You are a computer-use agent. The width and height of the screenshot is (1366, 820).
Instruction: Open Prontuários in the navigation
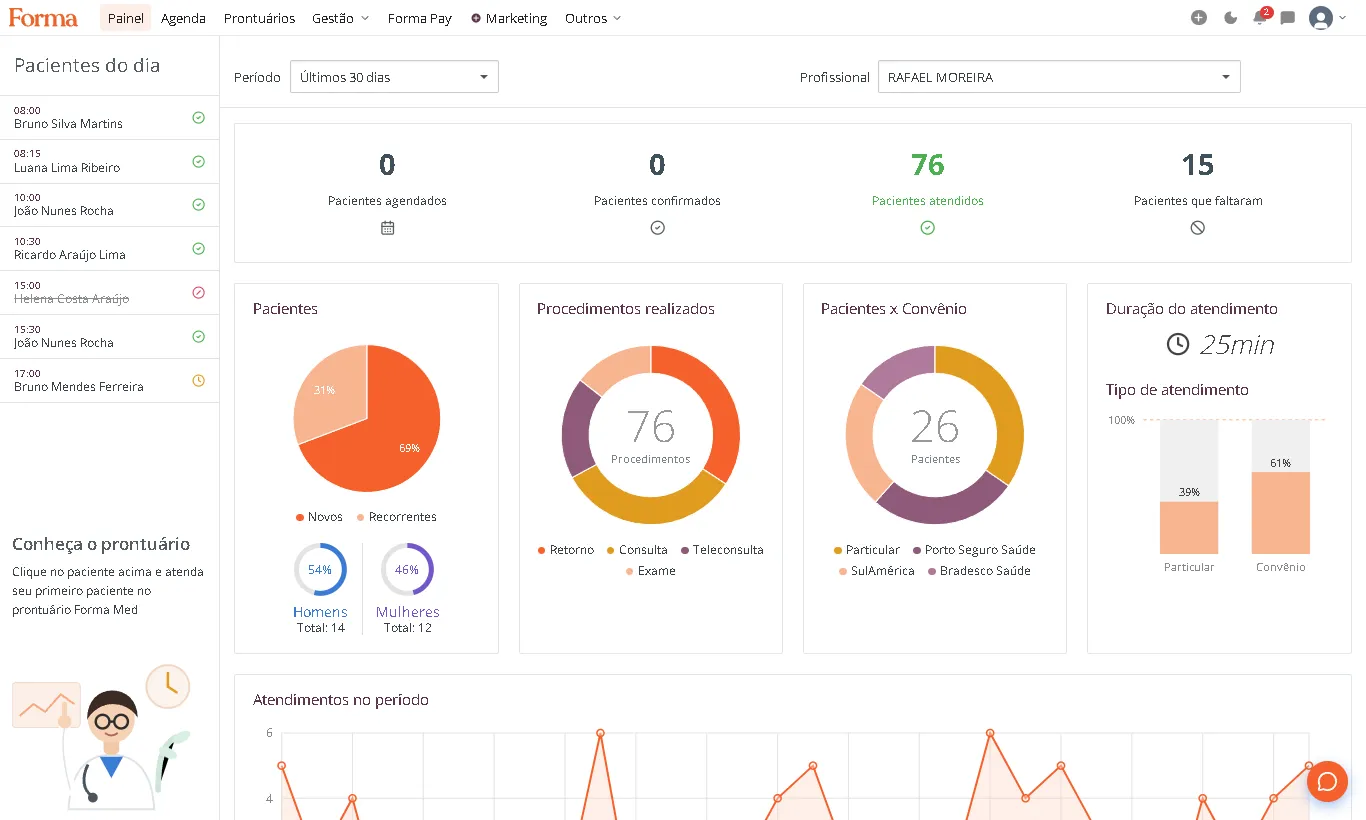pos(259,18)
